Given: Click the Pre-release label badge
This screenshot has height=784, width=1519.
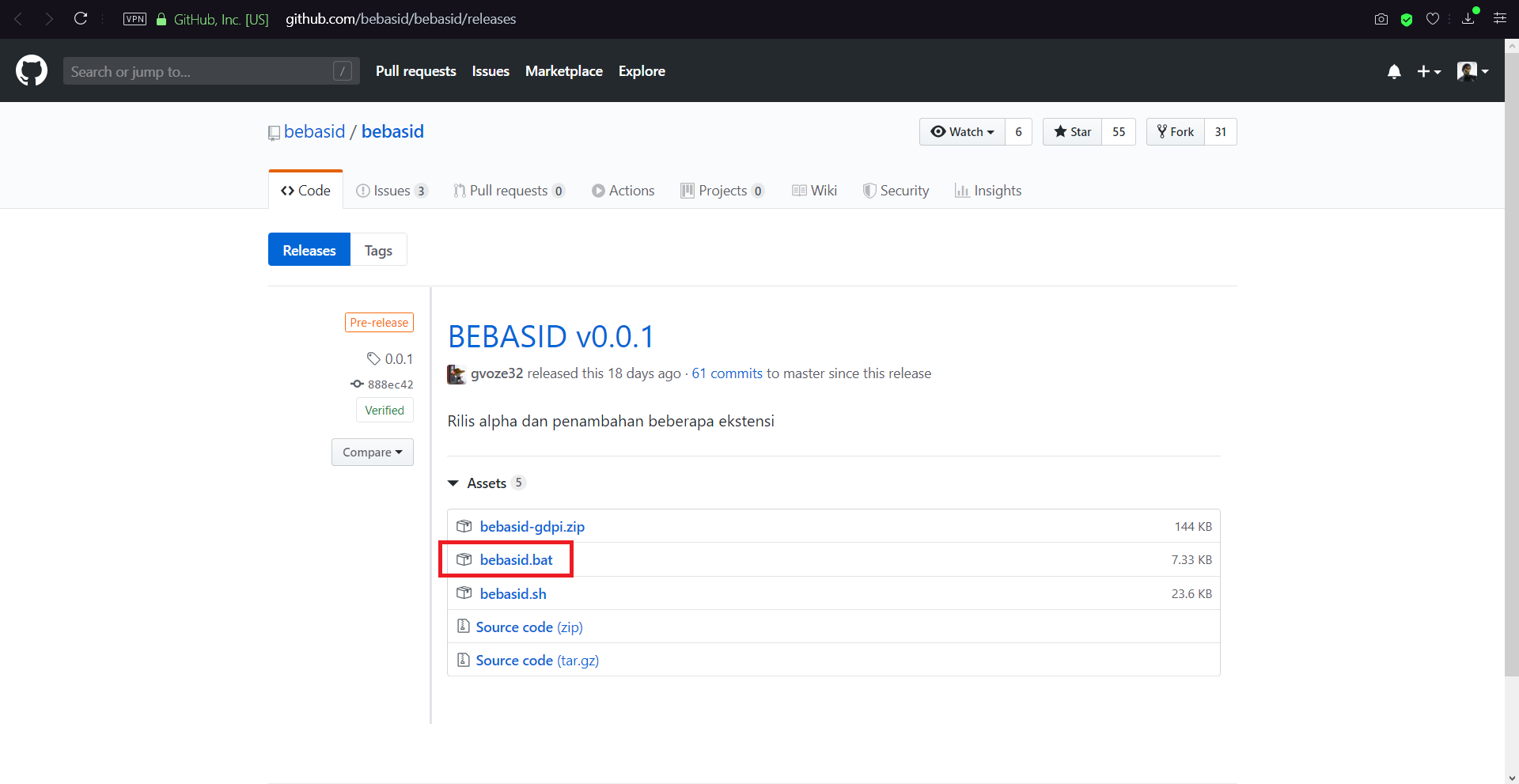Looking at the screenshot, I should [x=379, y=323].
